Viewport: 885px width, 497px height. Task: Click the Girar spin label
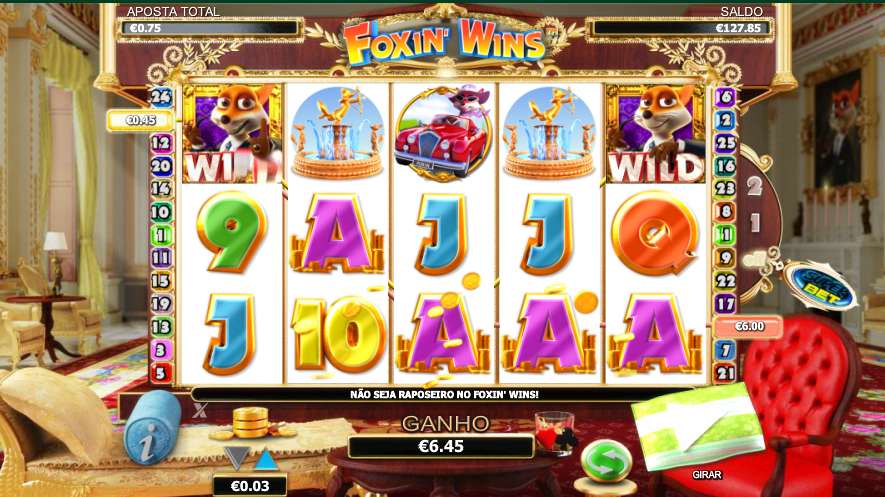click(707, 475)
